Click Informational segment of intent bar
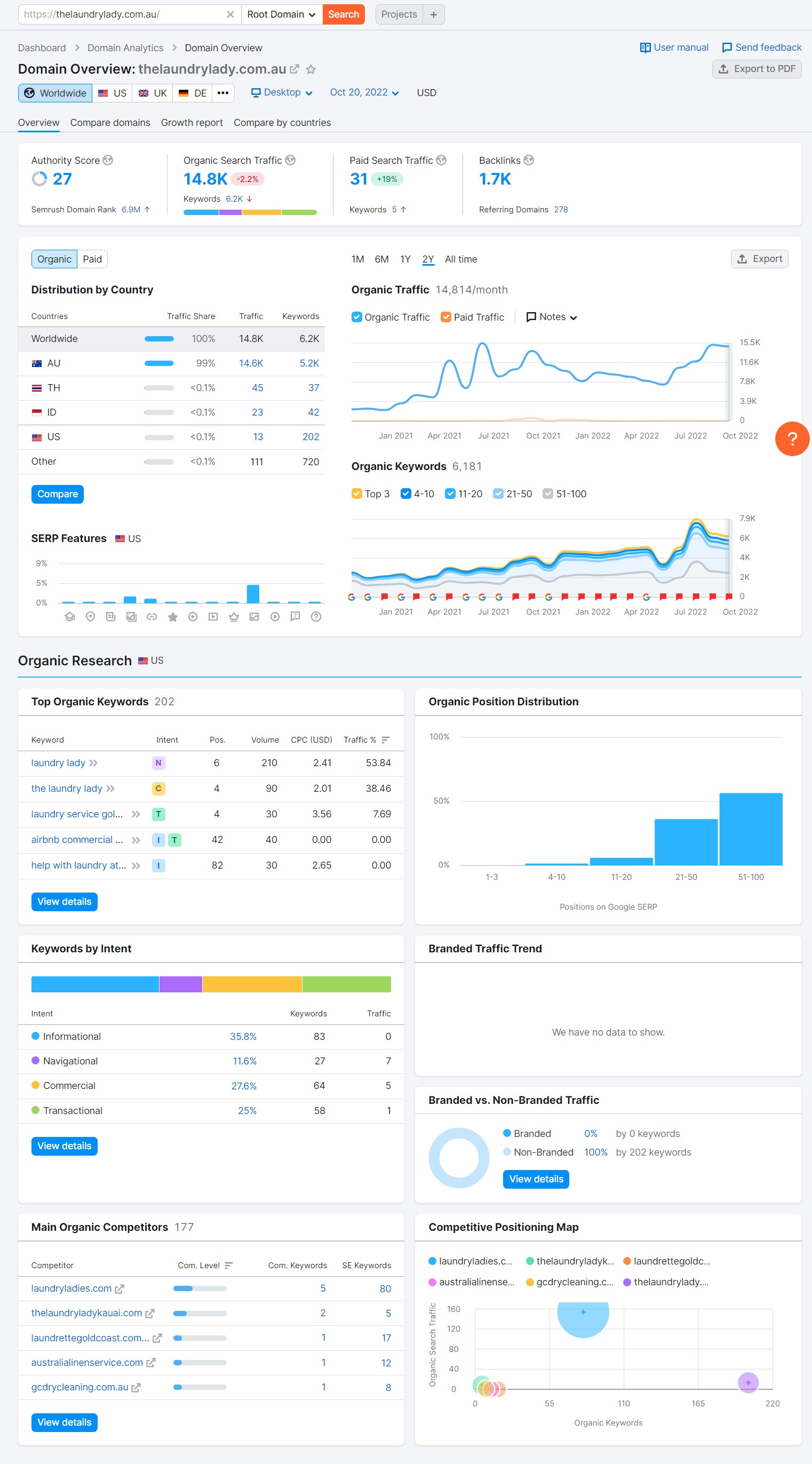812x1464 pixels. click(x=95, y=984)
